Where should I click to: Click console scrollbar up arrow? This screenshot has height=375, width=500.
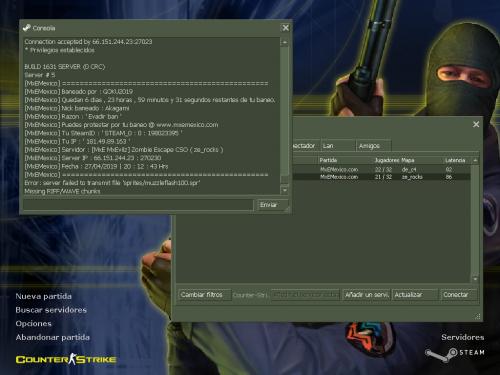[285, 43]
